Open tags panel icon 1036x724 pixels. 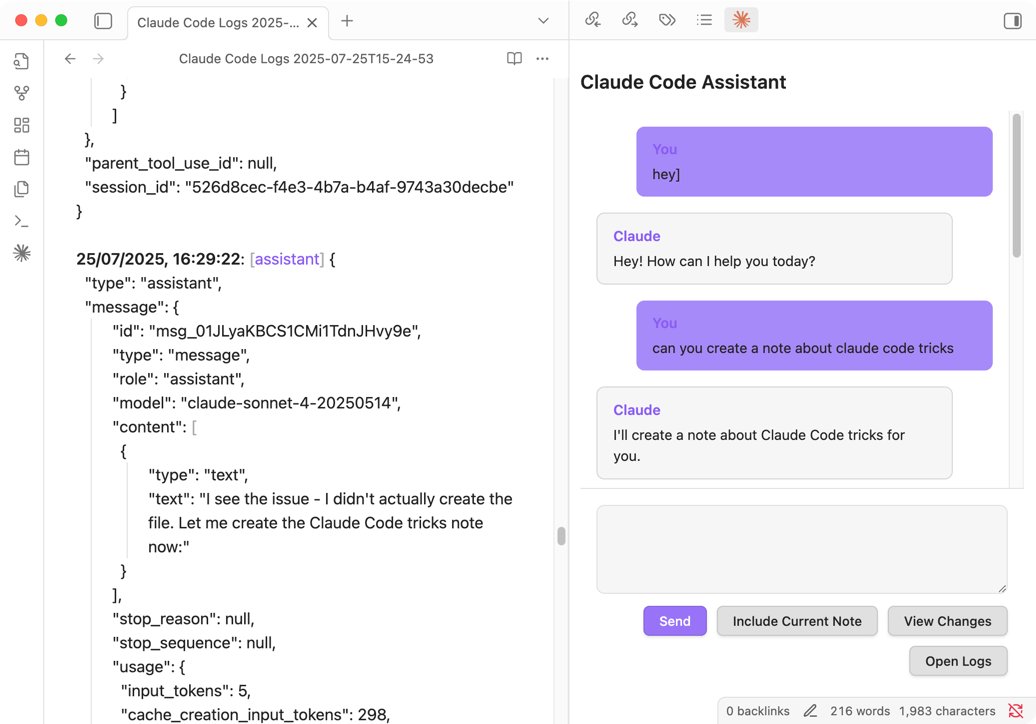click(x=667, y=20)
